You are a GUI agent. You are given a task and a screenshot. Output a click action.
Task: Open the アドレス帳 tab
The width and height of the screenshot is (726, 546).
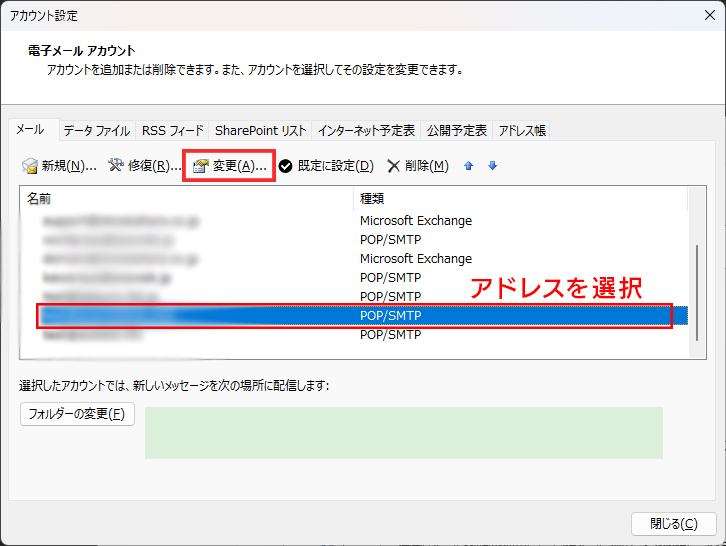point(522,131)
